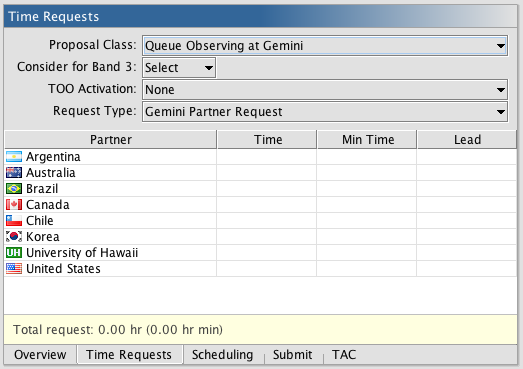Click the Time column header
This screenshot has height=369, width=523.
click(267, 139)
